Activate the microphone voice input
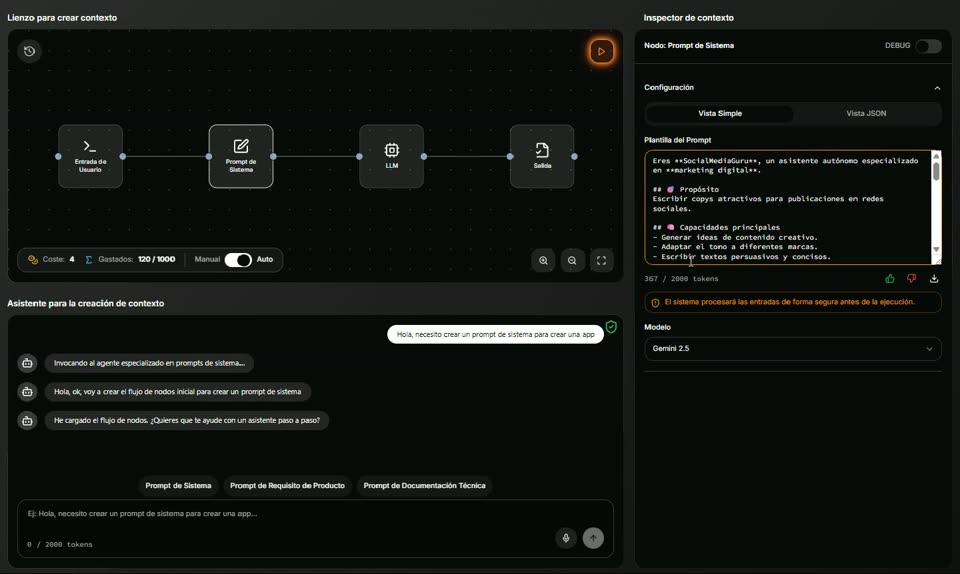The height and width of the screenshot is (574, 960). (566, 539)
